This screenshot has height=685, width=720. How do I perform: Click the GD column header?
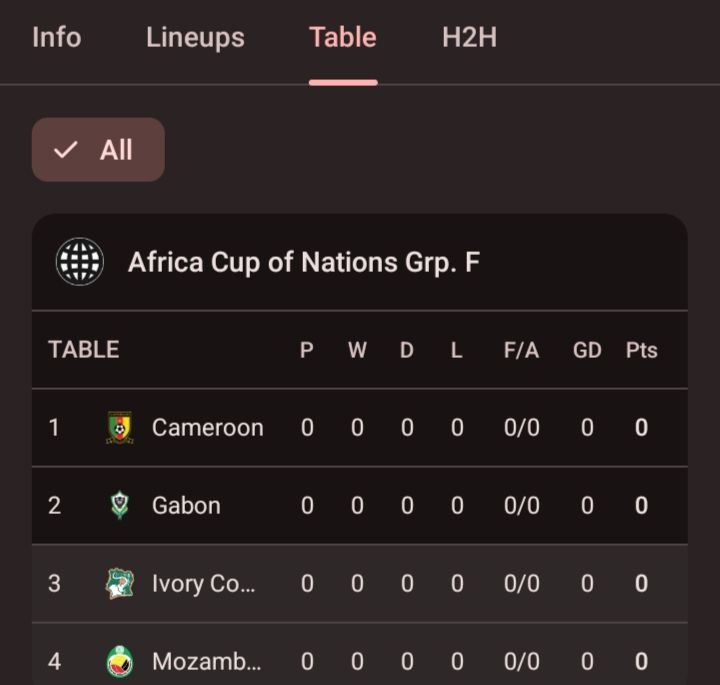click(x=587, y=350)
